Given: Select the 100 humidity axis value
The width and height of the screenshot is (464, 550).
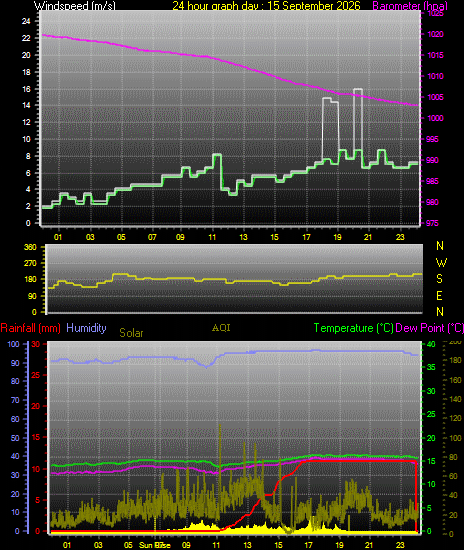Looking at the screenshot, I should 13,344.
